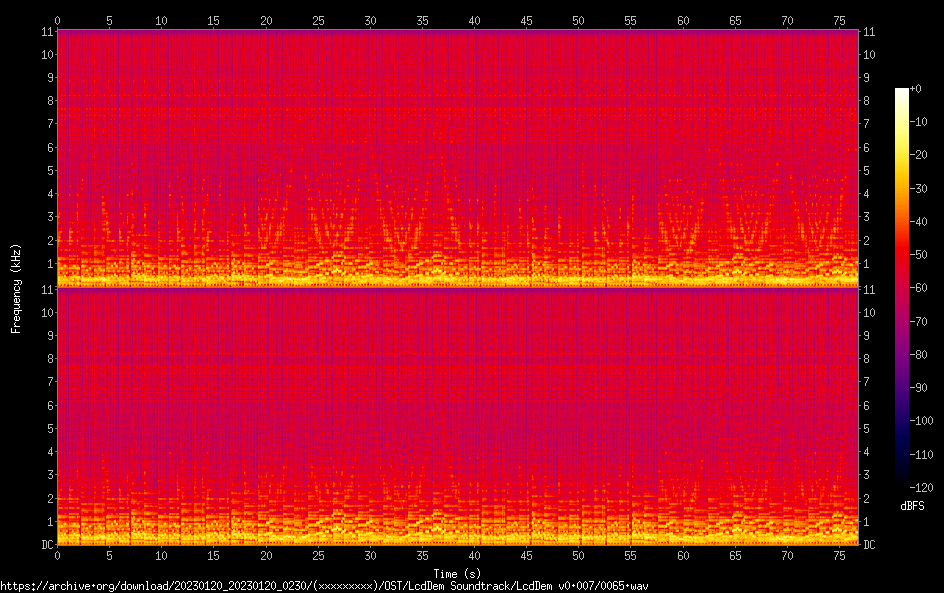Click the 11 kHz label at top-left corner

pos(45,32)
